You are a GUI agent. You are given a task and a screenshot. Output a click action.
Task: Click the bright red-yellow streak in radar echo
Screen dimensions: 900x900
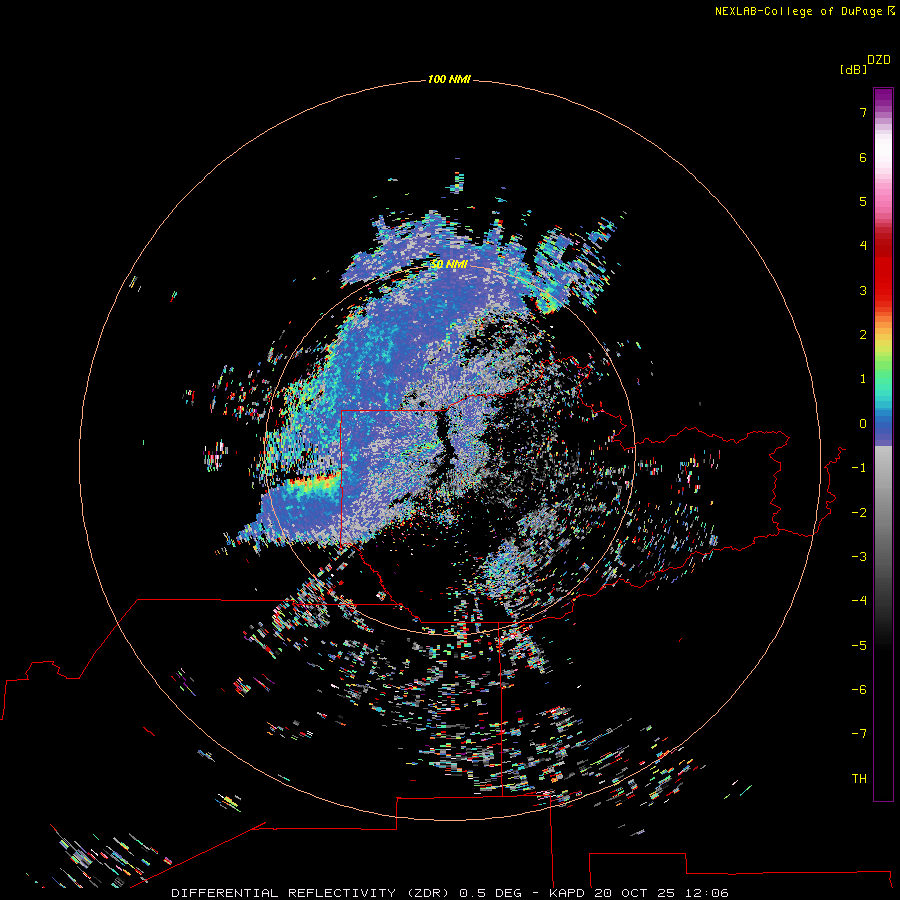(x=314, y=482)
